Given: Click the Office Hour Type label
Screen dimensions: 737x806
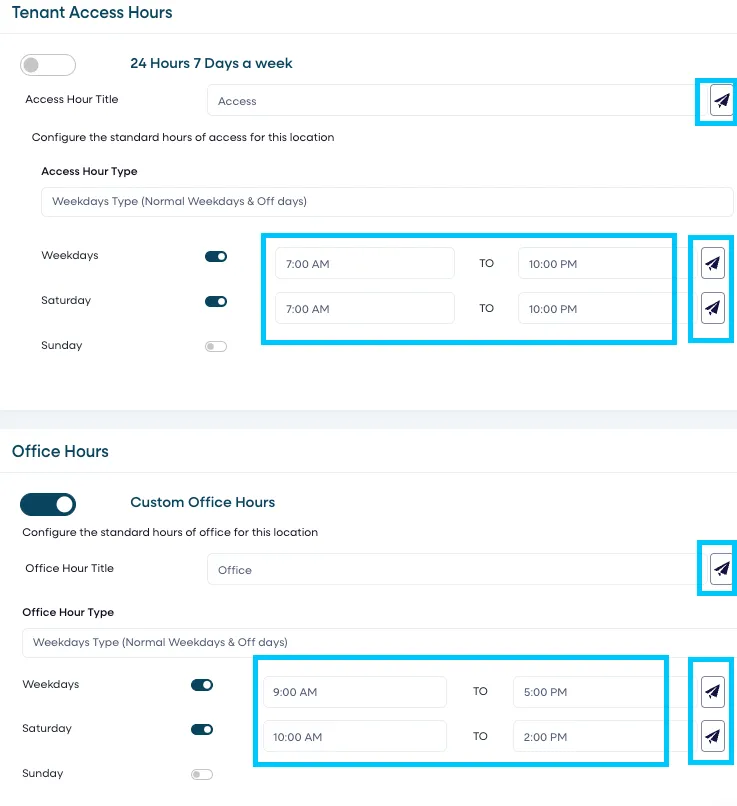Looking at the screenshot, I should click(x=68, y=612).
